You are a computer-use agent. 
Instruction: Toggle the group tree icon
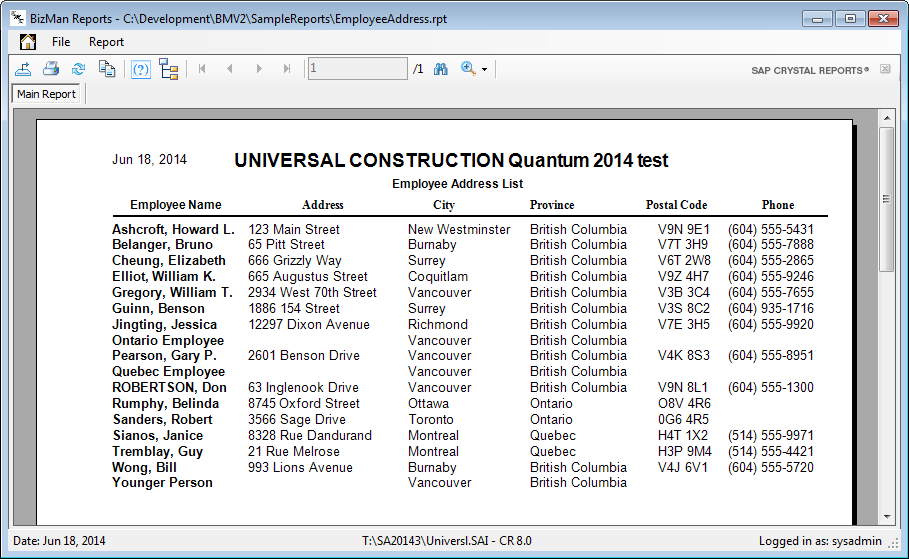pos(169,69)
